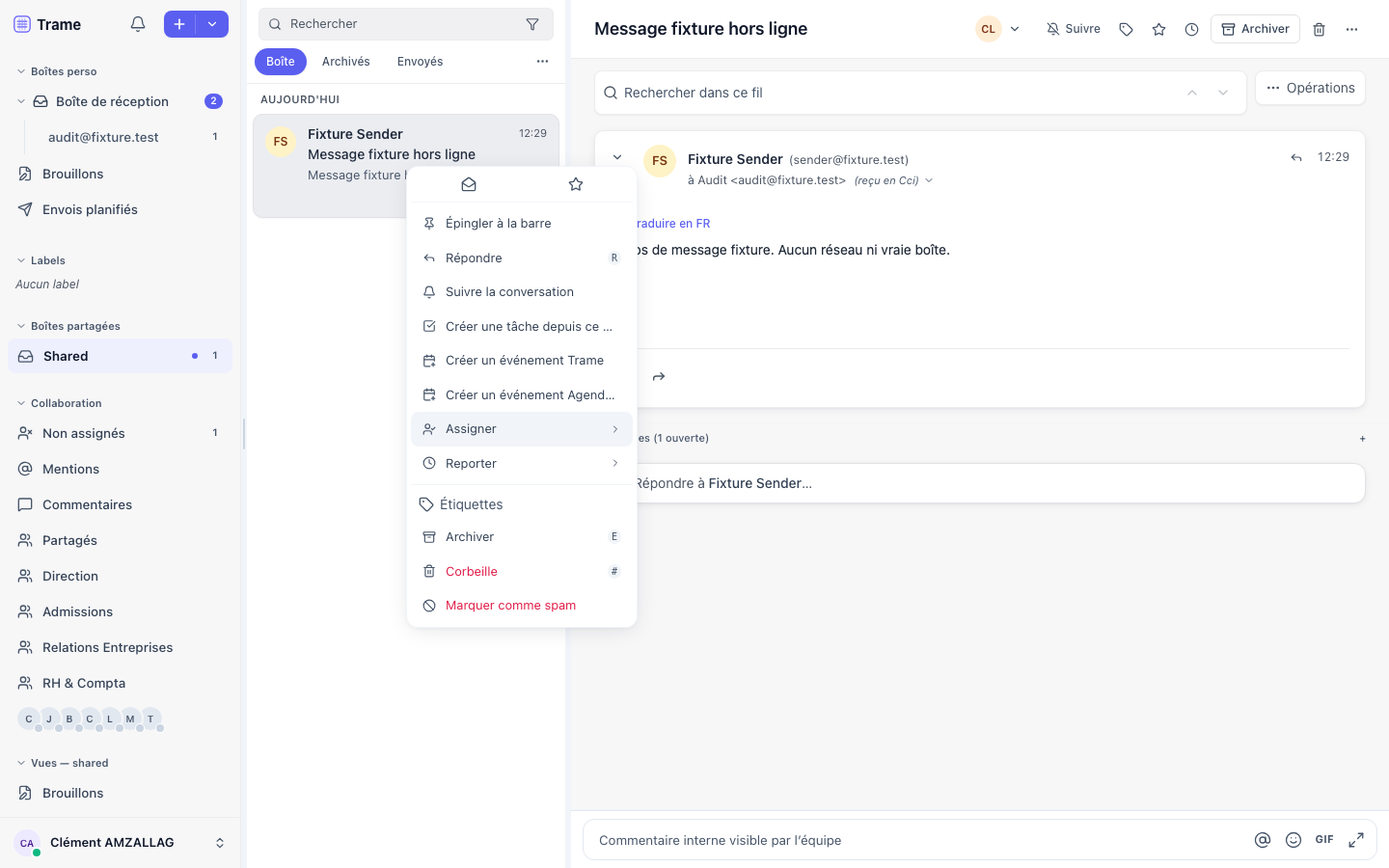Open the notifications bell in the sidebar

(138, 24)
